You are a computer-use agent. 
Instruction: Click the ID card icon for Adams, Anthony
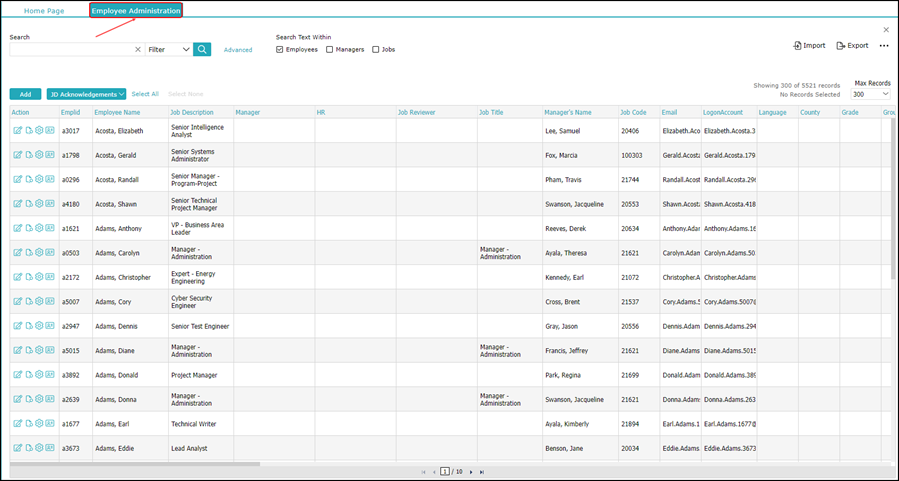pos(50,228)
